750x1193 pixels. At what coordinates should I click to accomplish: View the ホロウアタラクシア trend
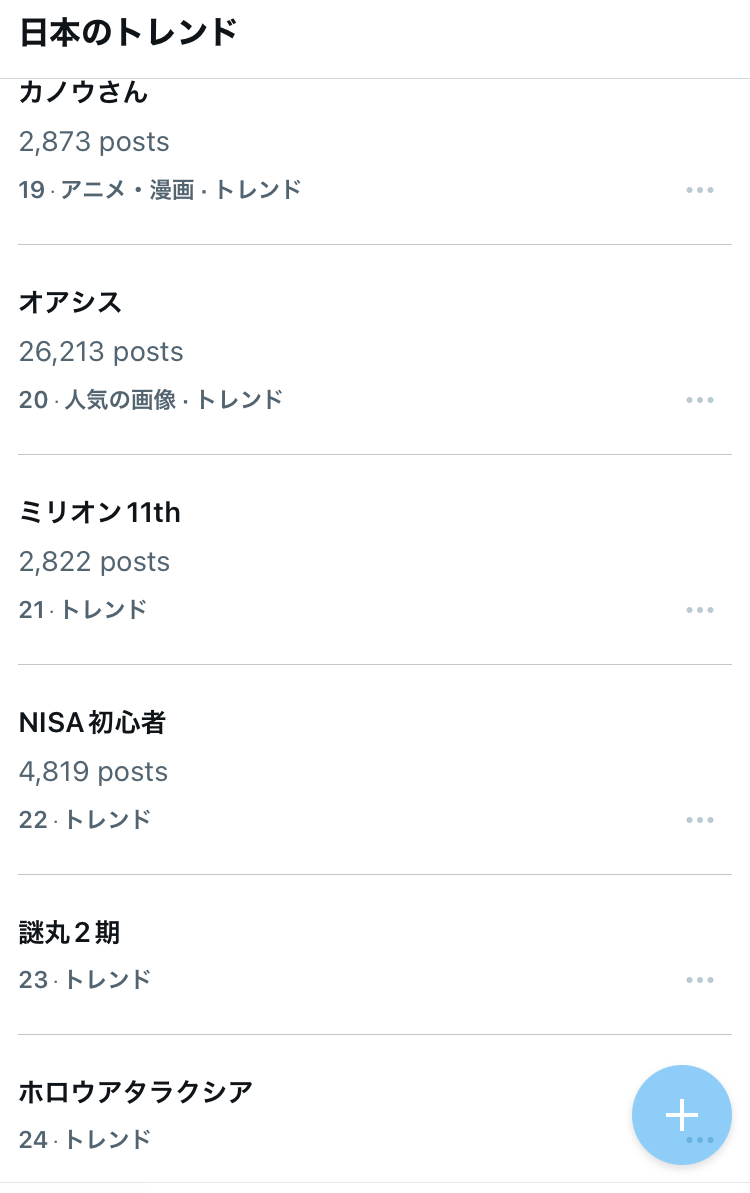click(136, 1092)
